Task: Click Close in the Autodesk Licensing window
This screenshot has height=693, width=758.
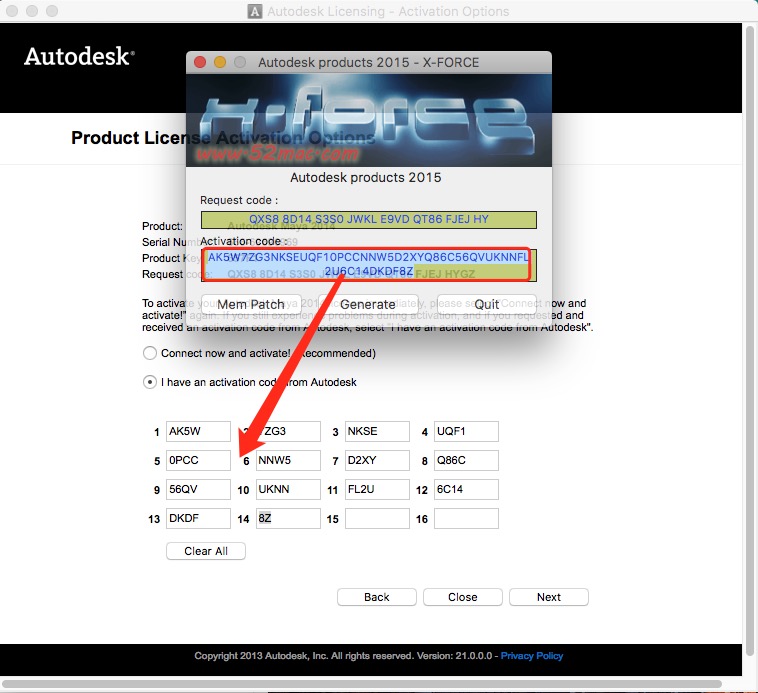Action: [463, 597]
